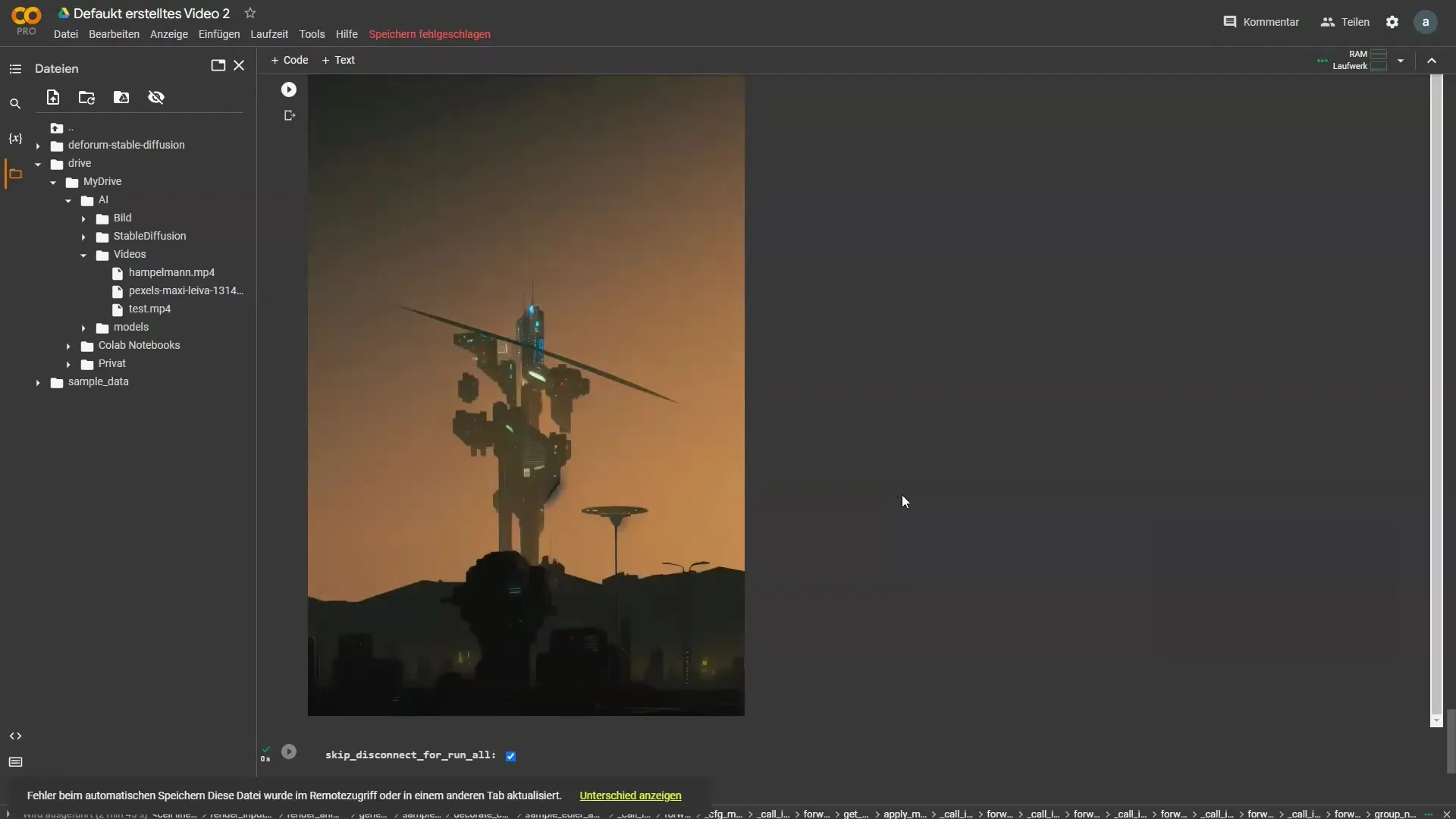Expand the StableDiffusion folder
Screen dimensions: 1456x819
pos(84,235)
